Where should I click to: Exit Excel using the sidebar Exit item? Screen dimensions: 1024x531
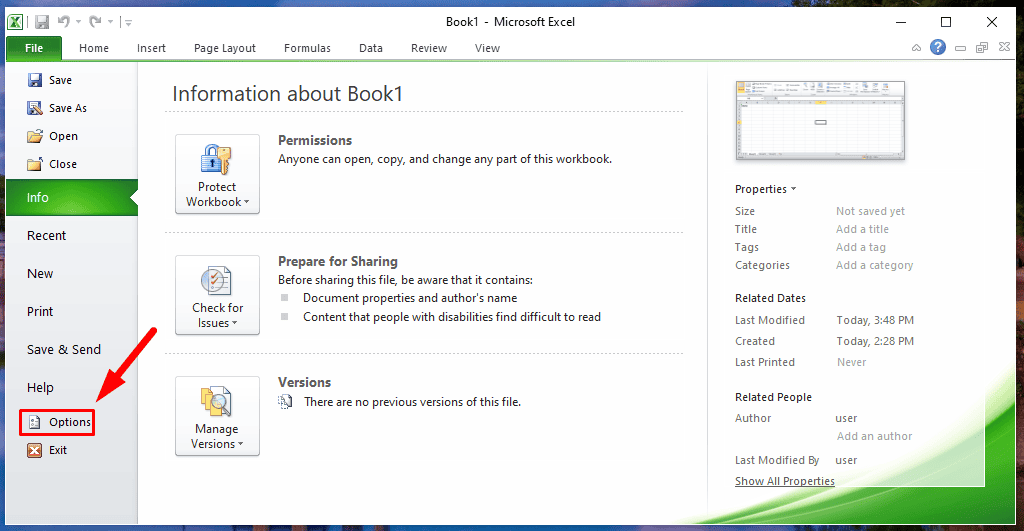58,450
